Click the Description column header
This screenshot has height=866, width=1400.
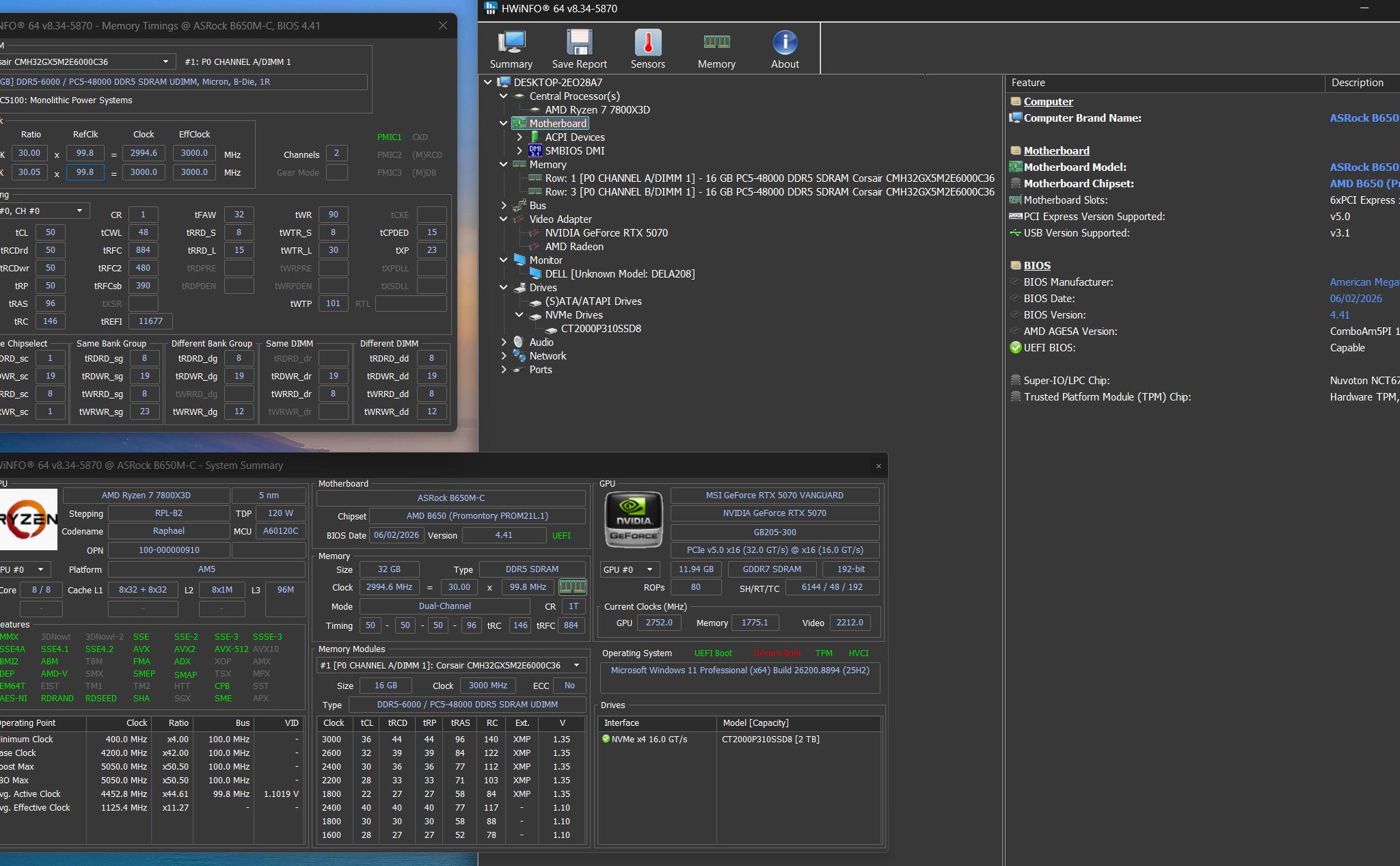tap(1362, 83)
